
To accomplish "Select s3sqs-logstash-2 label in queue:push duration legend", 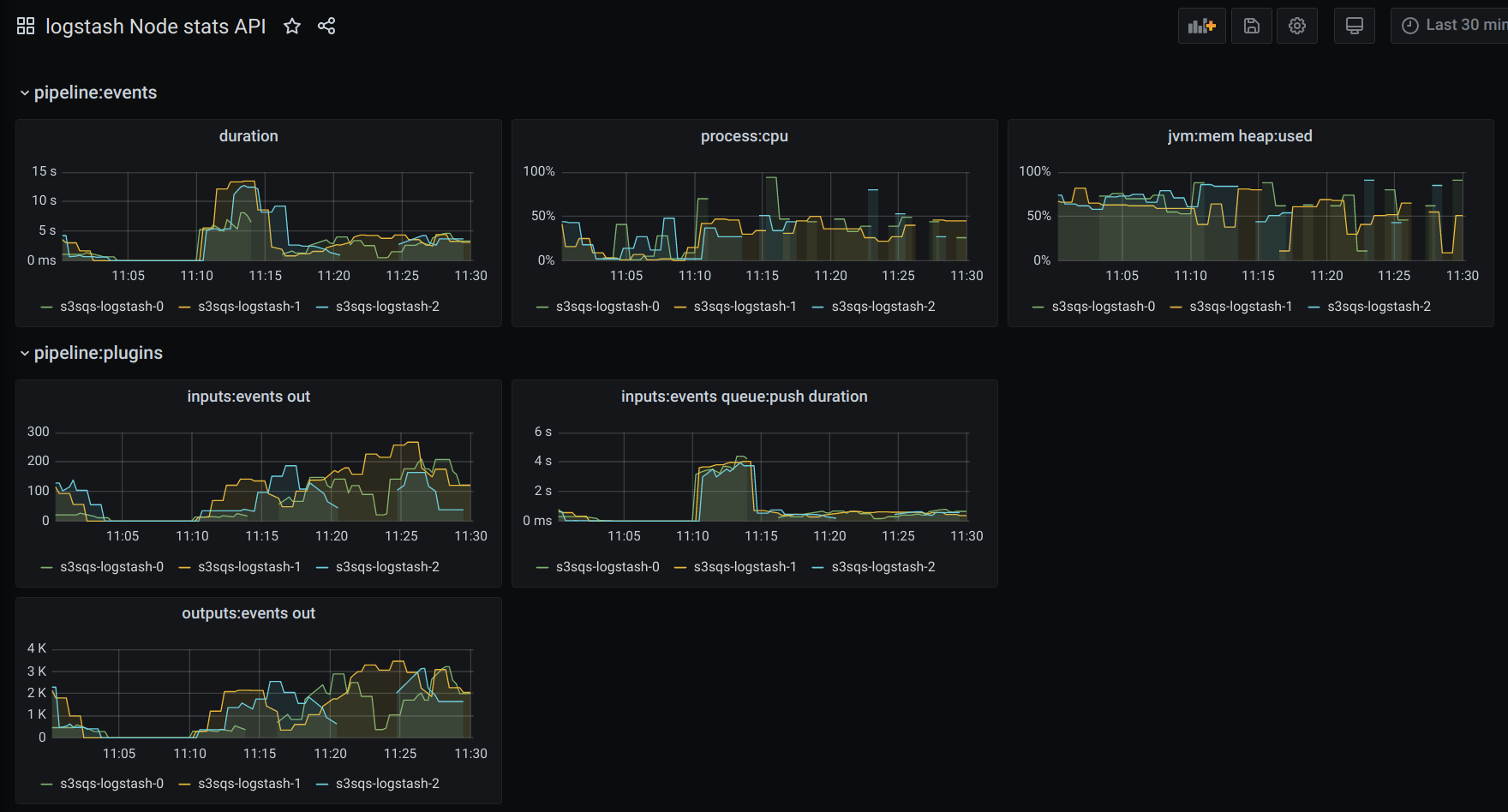I will 883,567.
